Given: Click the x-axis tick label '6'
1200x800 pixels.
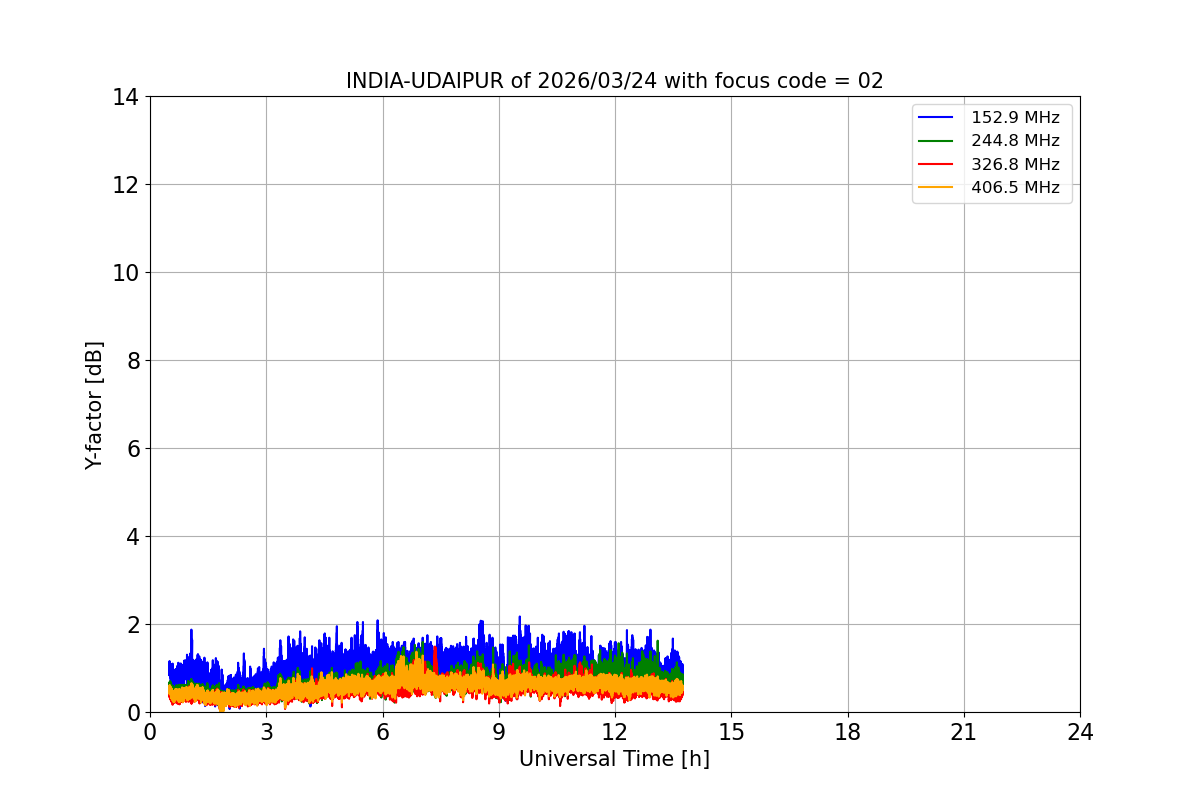Looking at the screenshot, I should [382, 732].
